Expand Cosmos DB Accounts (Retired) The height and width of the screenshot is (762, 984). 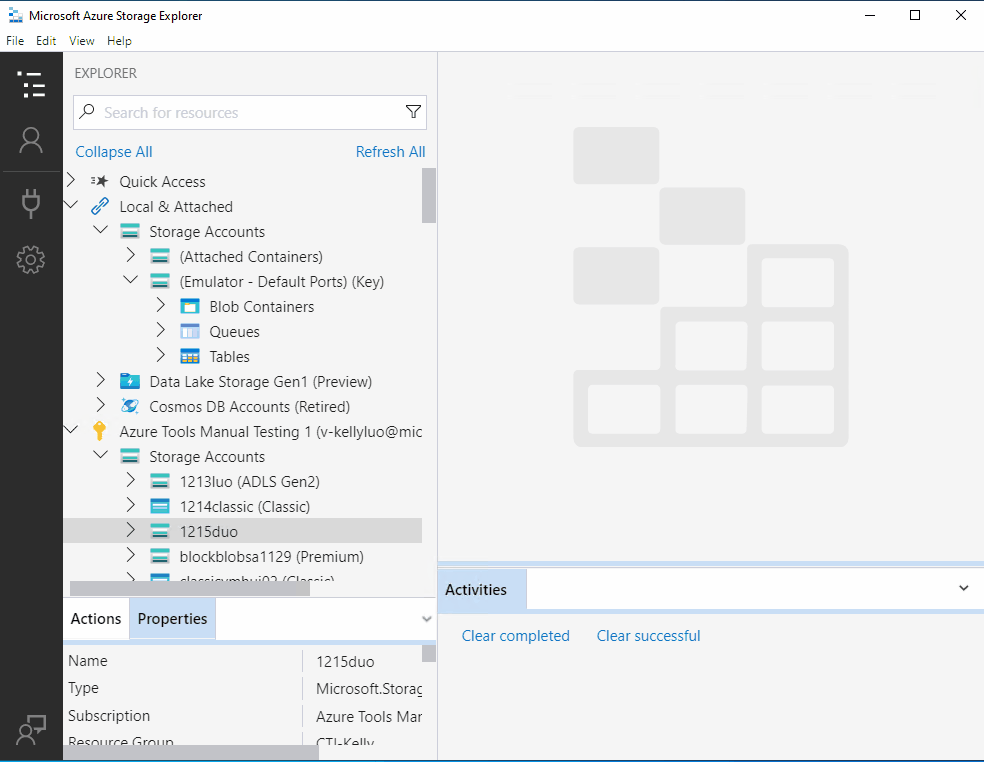click(x=100, y=405)
